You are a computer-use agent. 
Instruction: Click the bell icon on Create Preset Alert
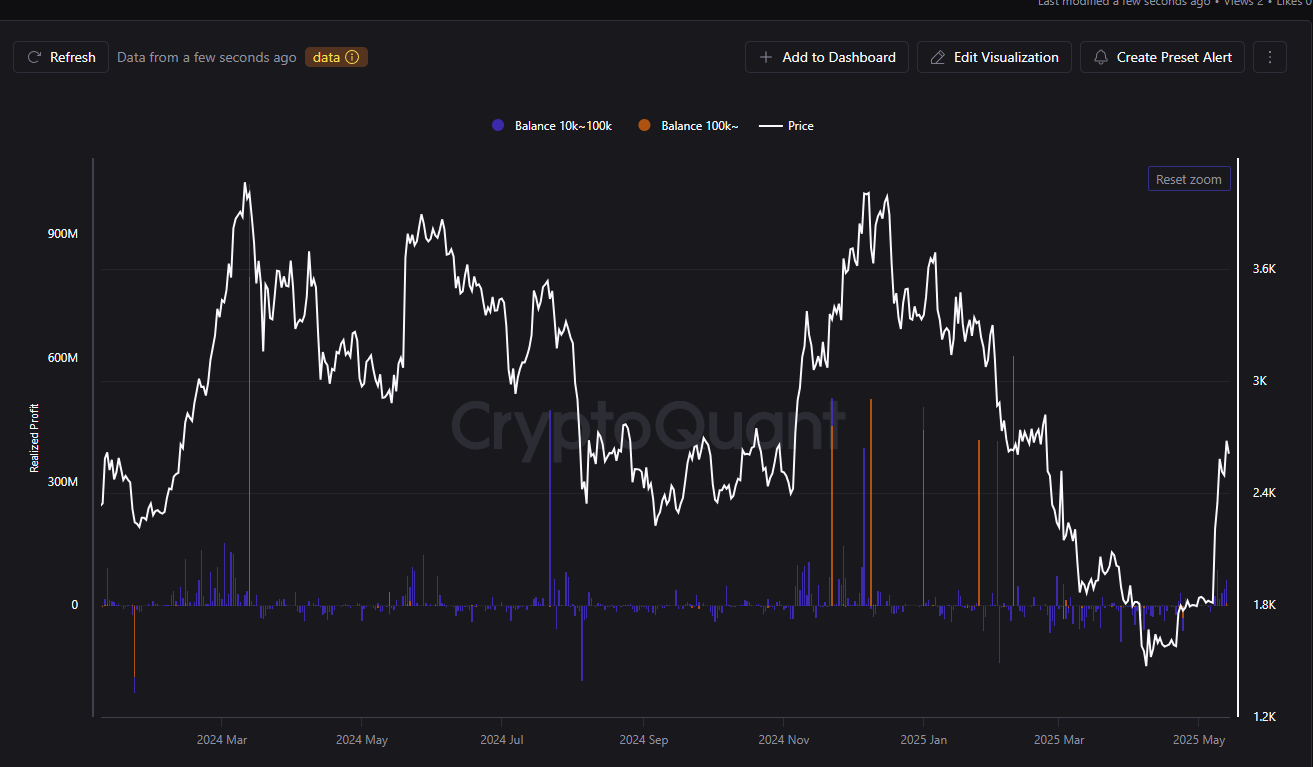[x=1101, y=57]
